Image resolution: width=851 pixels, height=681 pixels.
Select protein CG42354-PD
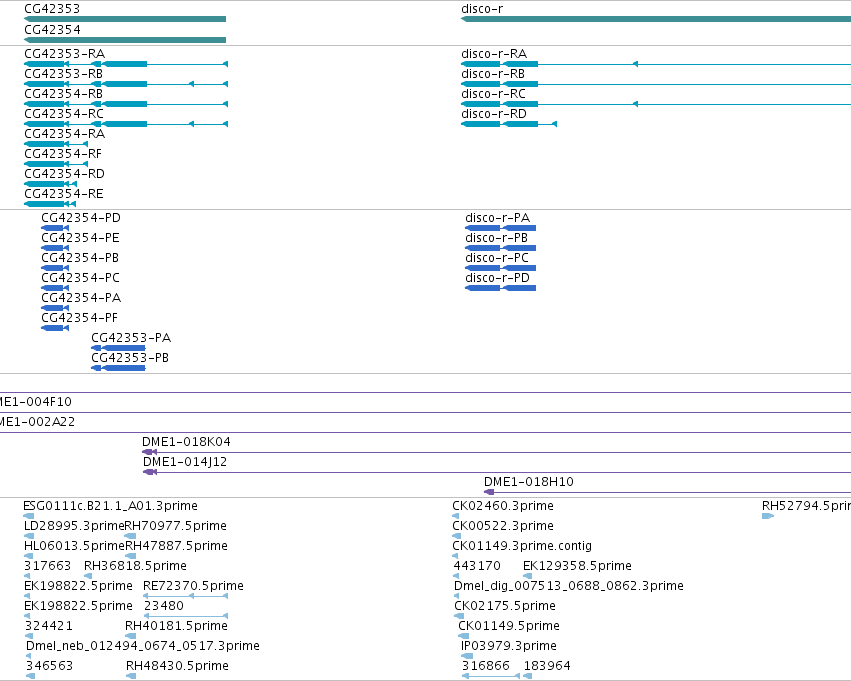pos(55,228)
